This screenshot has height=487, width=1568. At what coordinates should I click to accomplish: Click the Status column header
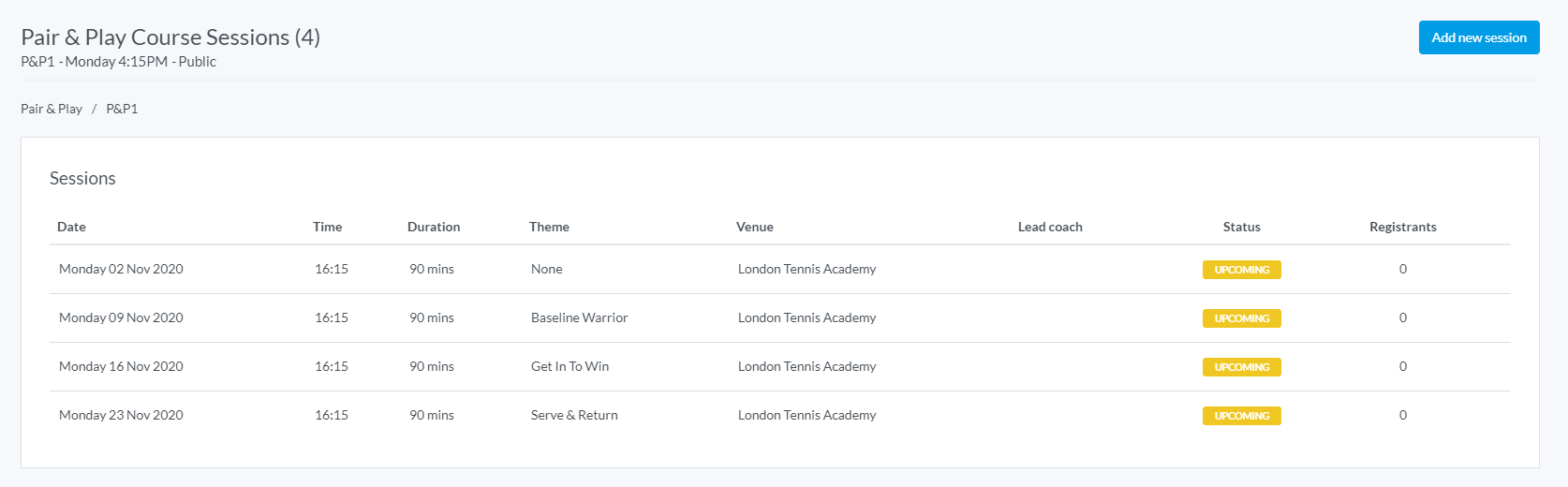(x=1241, y=227)
